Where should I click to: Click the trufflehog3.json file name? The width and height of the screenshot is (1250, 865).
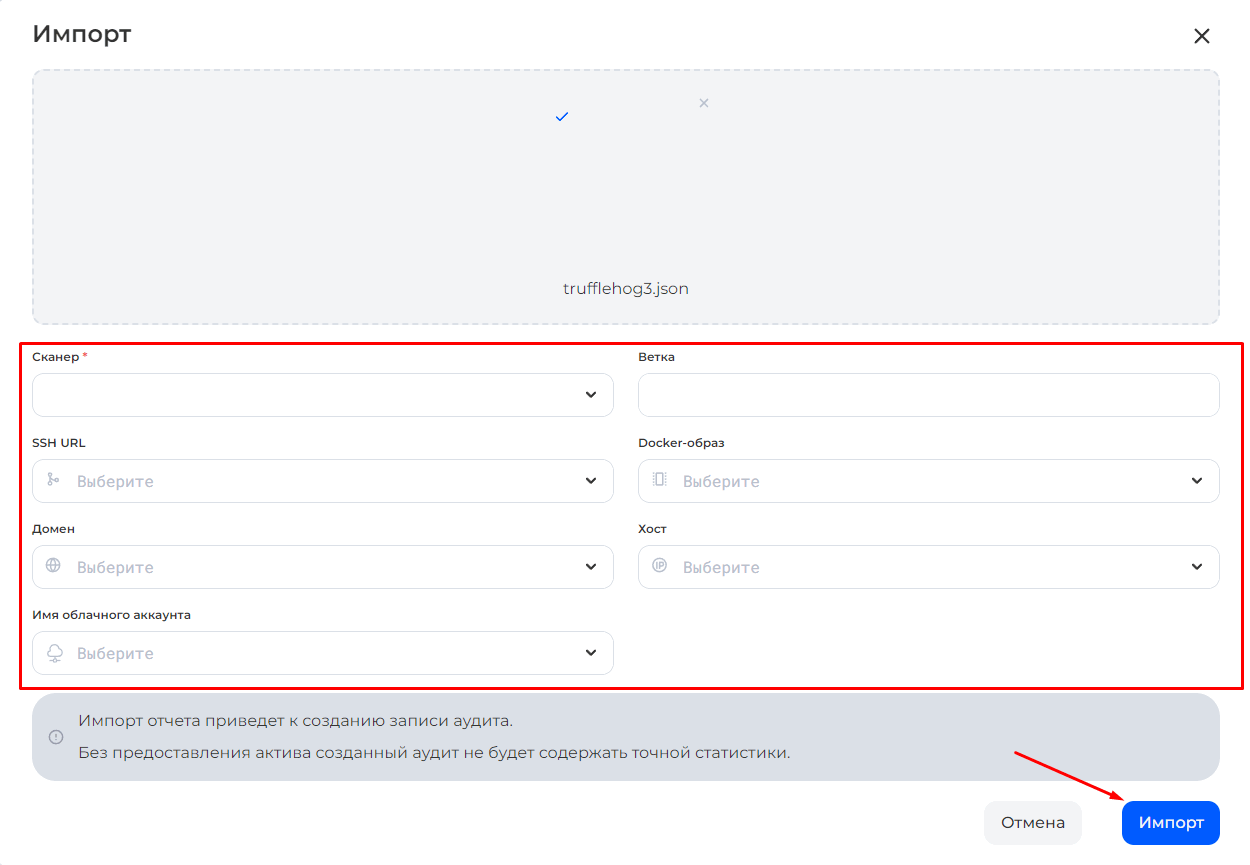click(624, 288)
